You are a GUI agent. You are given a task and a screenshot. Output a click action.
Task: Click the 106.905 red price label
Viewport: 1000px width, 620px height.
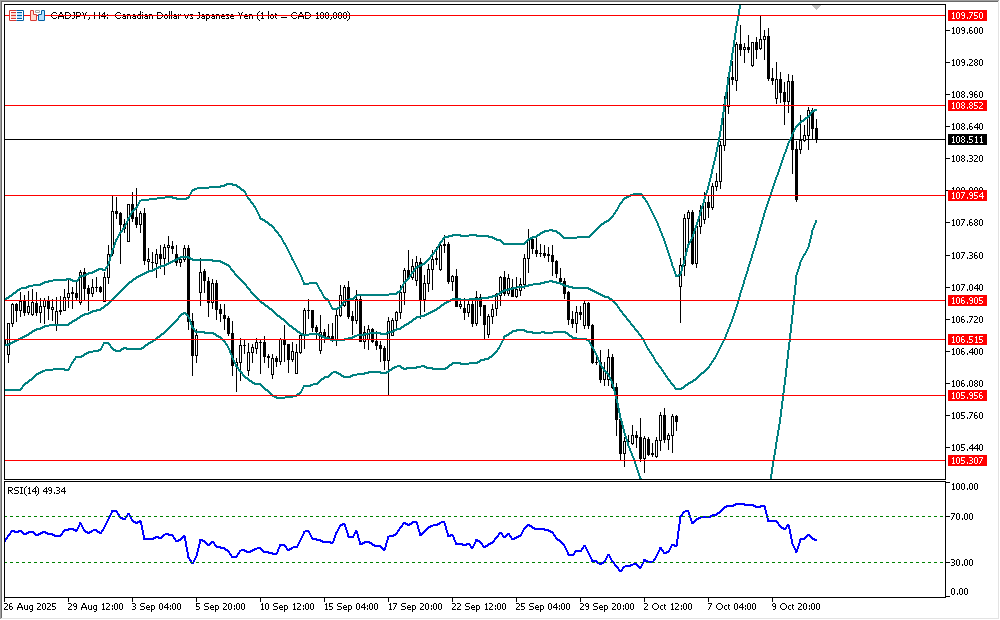pos(965,301)
